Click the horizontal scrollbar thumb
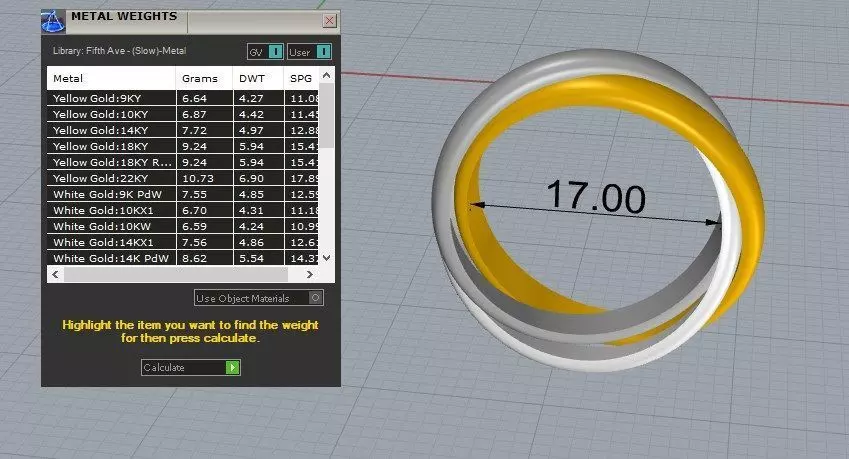 click(176, 274)
